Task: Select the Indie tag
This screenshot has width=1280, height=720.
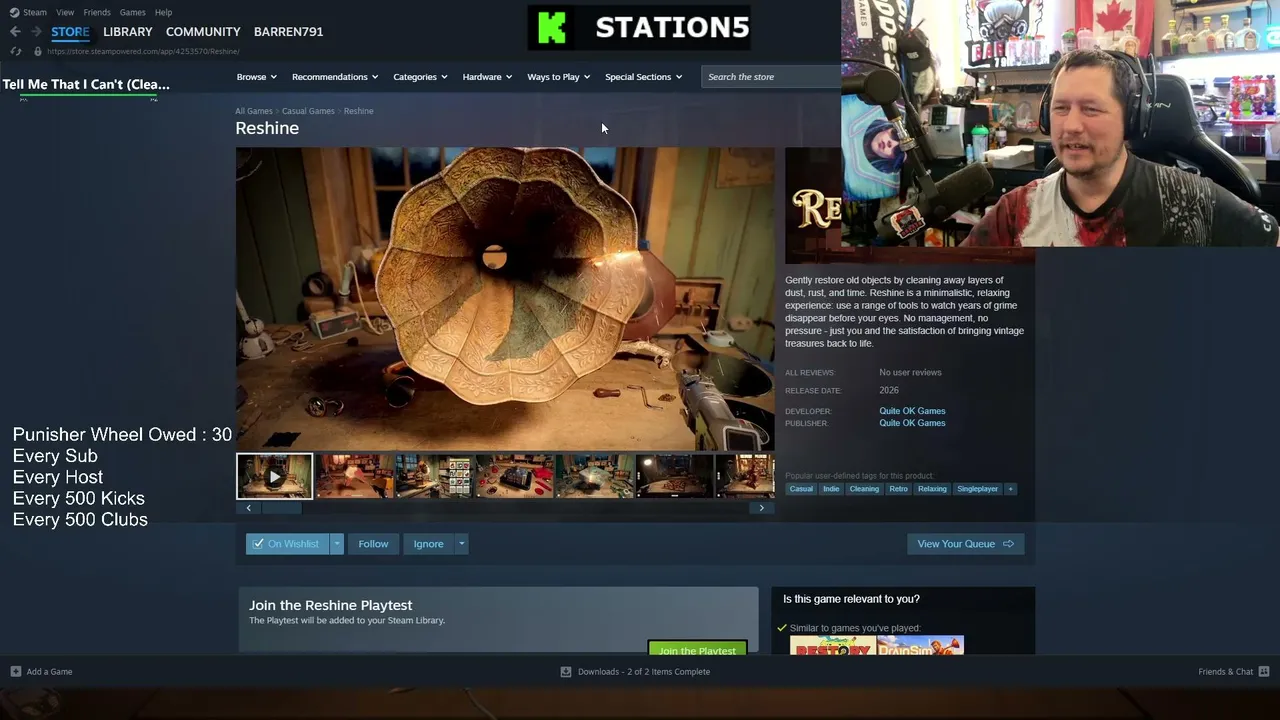Action: pos(831,489)
